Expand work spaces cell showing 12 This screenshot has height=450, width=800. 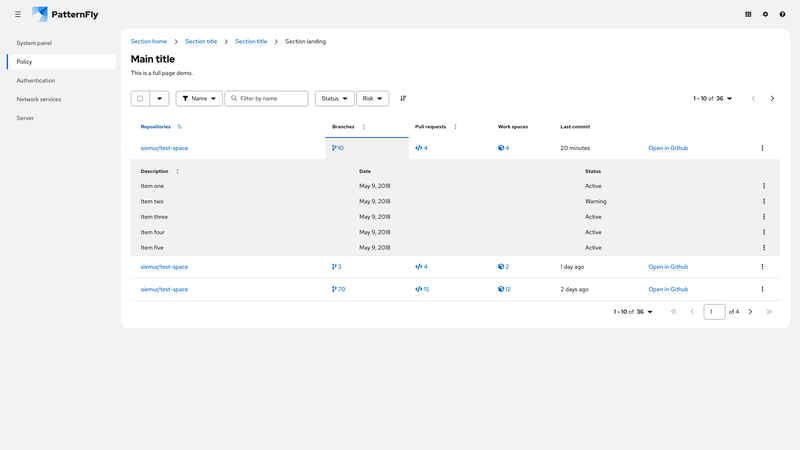tap(504, 289)
